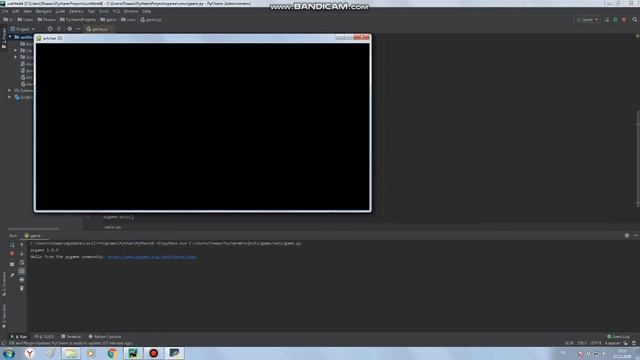Toggle the Project tool window side tab
Screen dimensions: 640x360
click(x=4, y=38)
